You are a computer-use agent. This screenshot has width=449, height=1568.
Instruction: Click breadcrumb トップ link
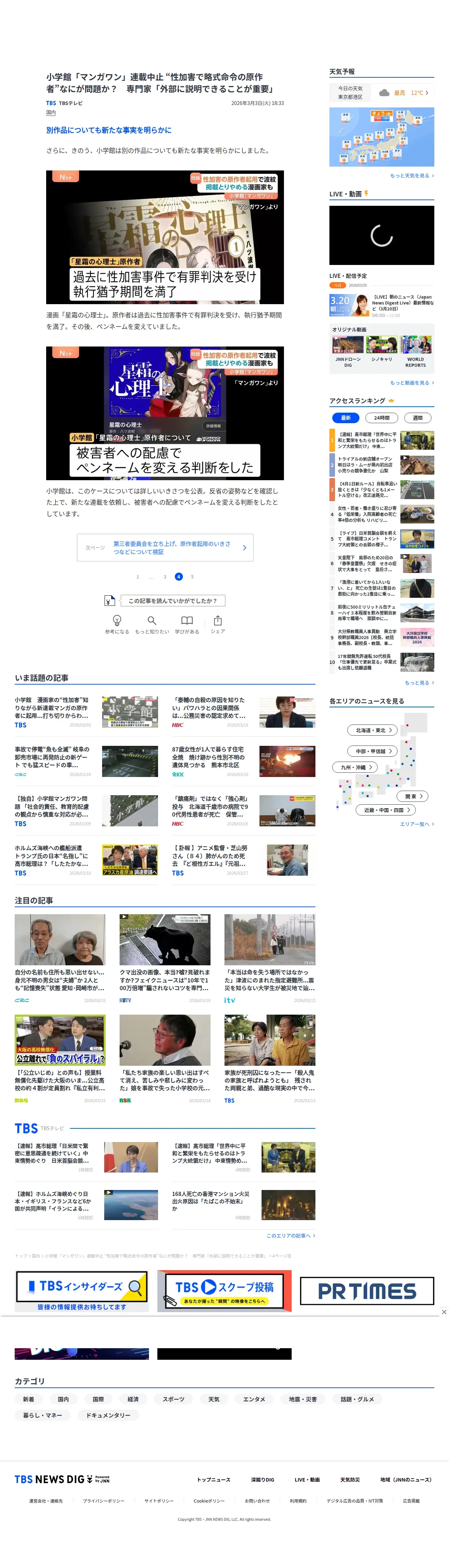click(21, 1255)
